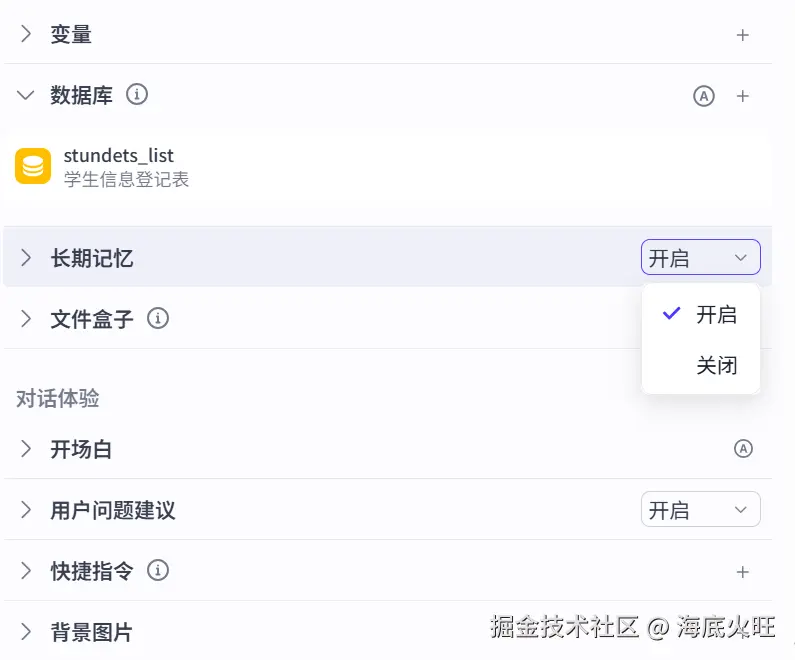Open the 长期记忆 status dropdown

700,258
